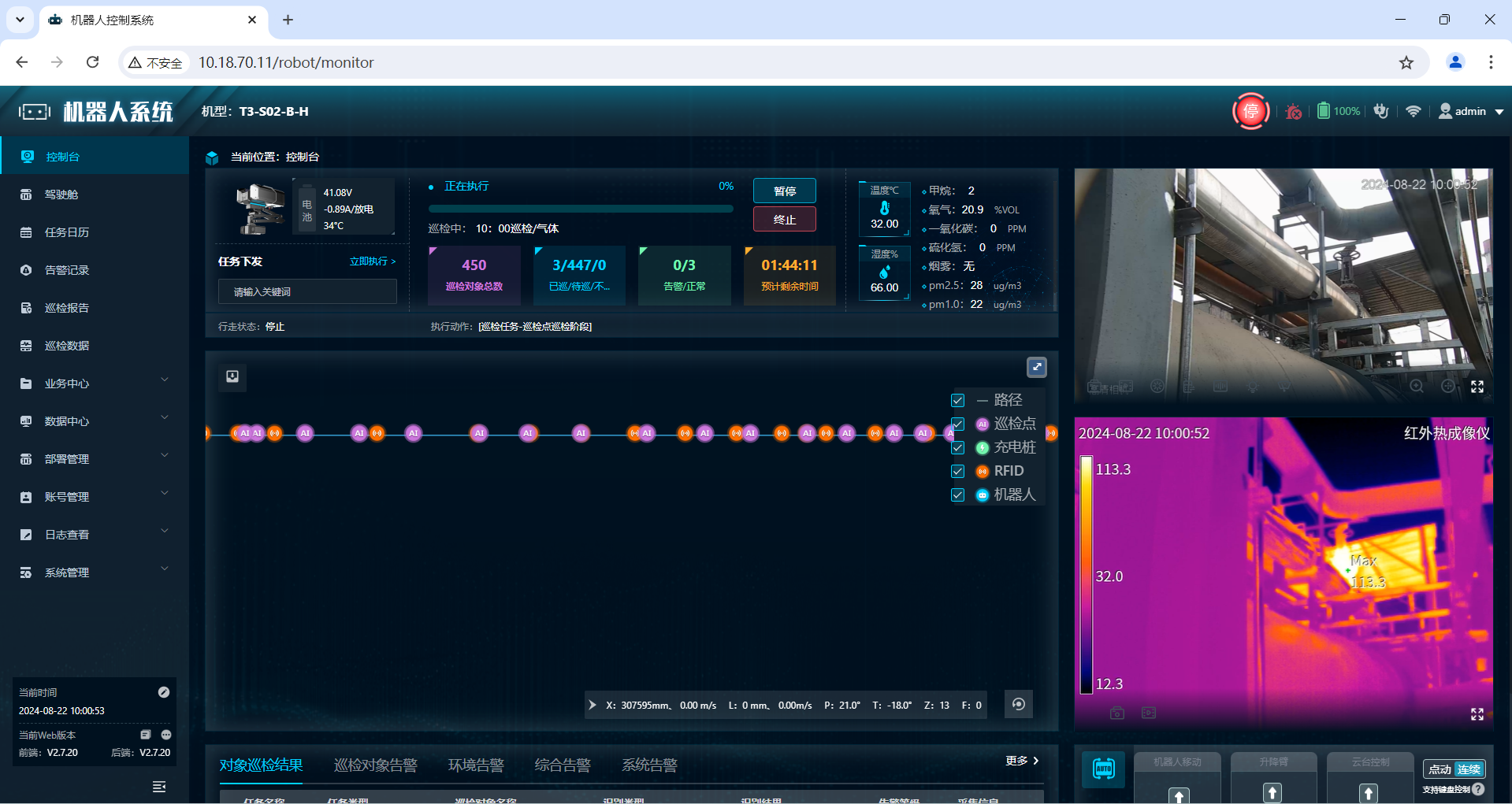The image size is (1512, 804).
Task: Fullscreen the infrared thermal camera view
Action: [x=1477, y=713]
